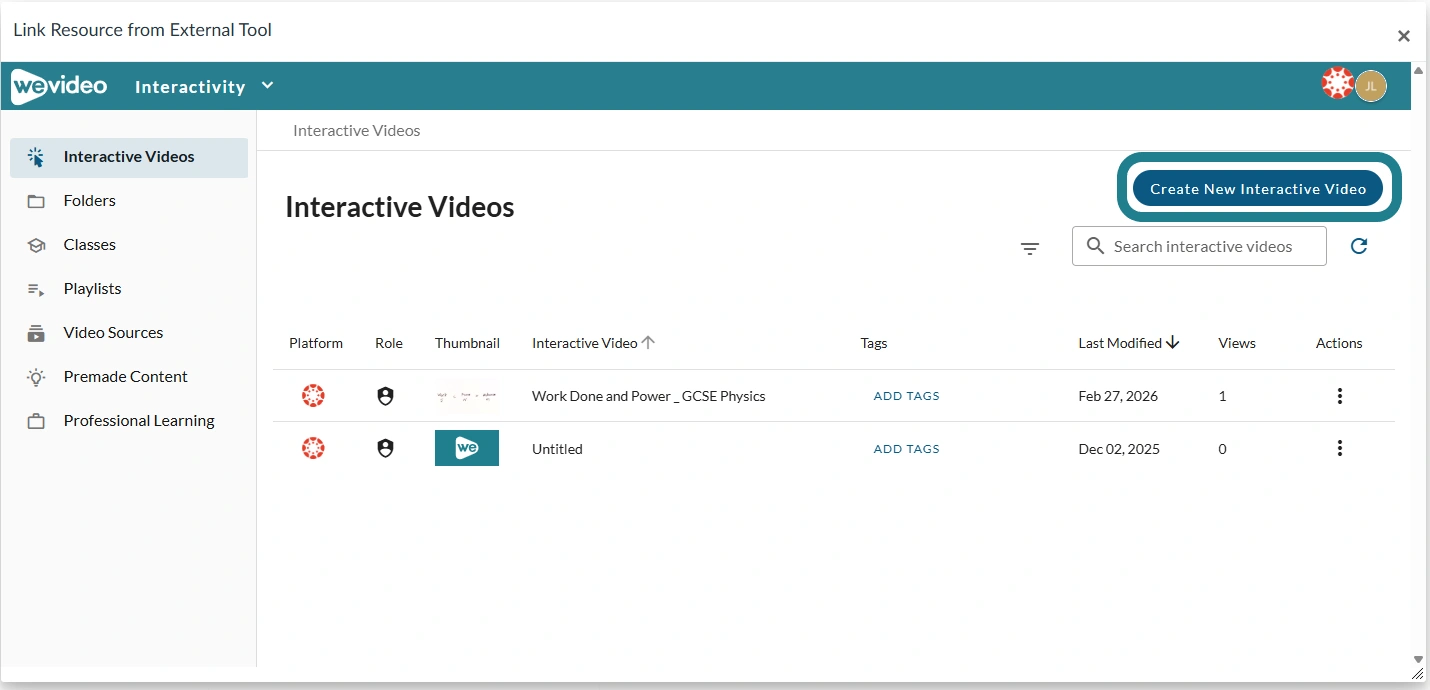Click the Views column header
Screen dimensions: 1430x690
pos(1237,343)
